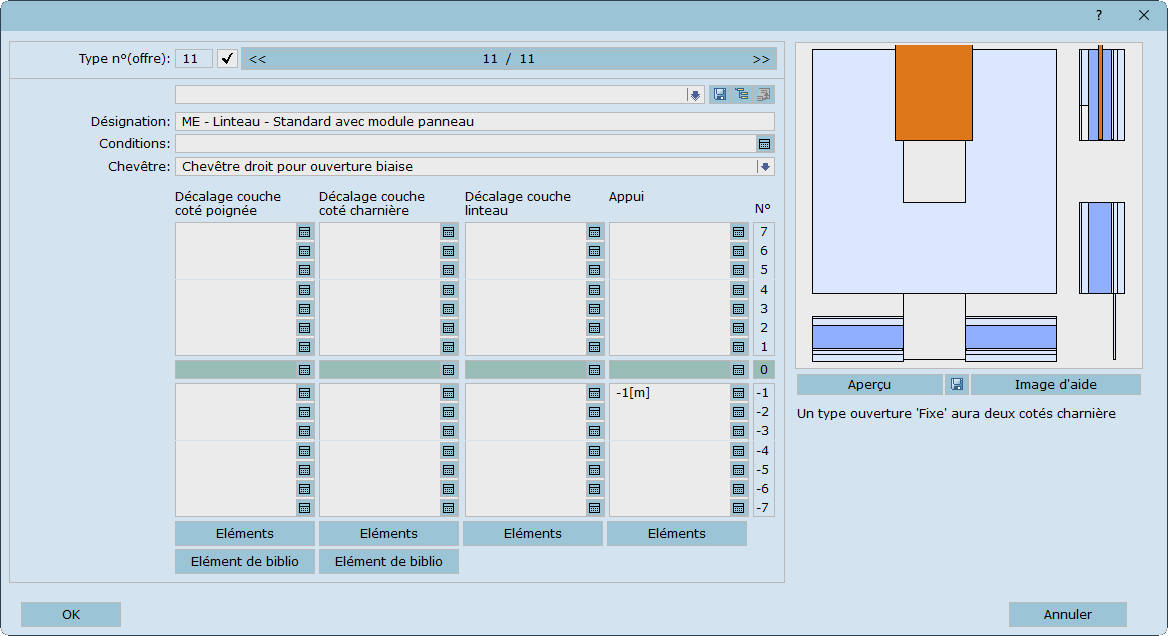
Task: Click the help question mark in title bar
Action: click(x=1098, y=15)
